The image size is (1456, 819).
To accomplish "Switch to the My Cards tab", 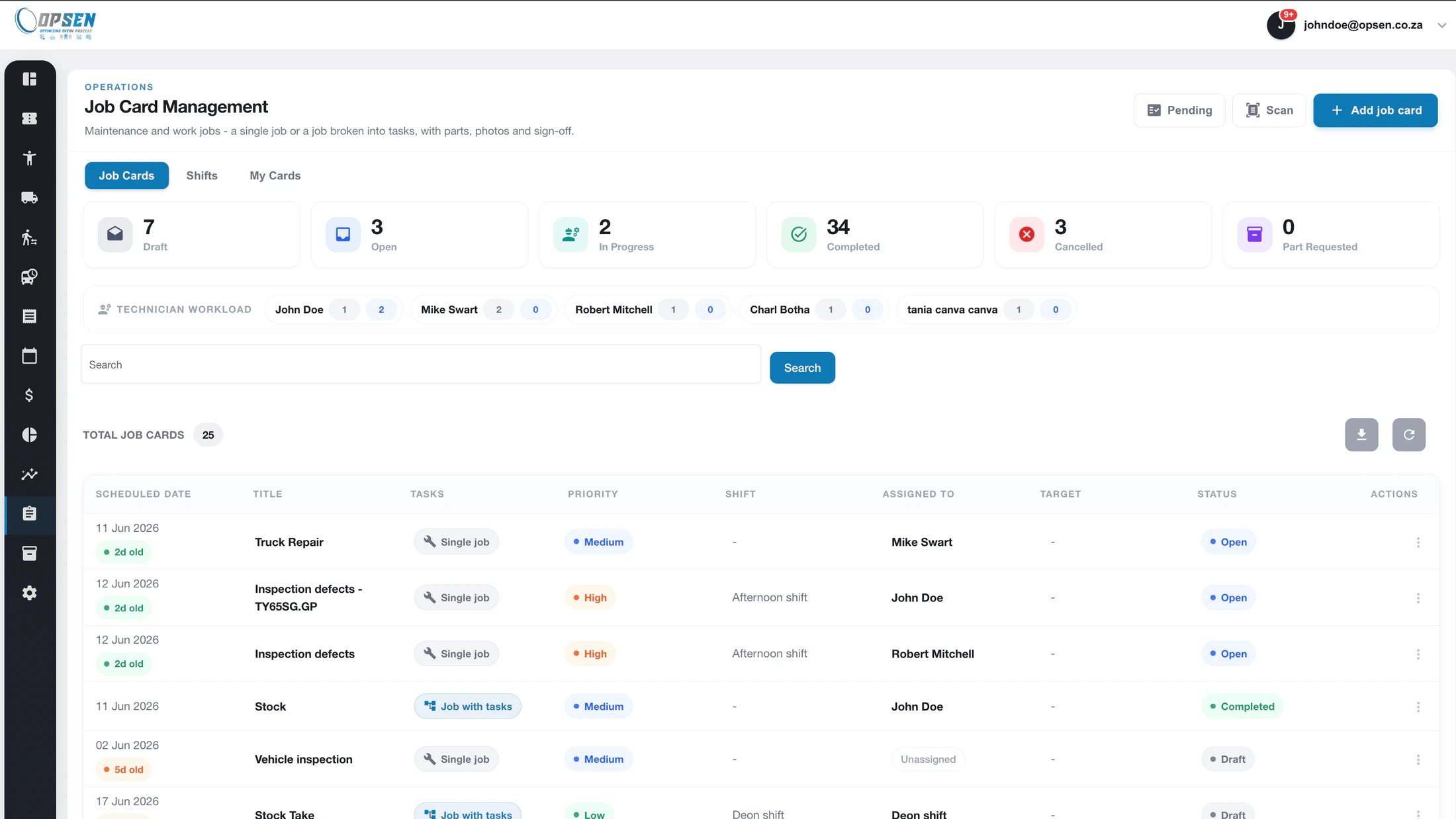I will coord(275,176).
